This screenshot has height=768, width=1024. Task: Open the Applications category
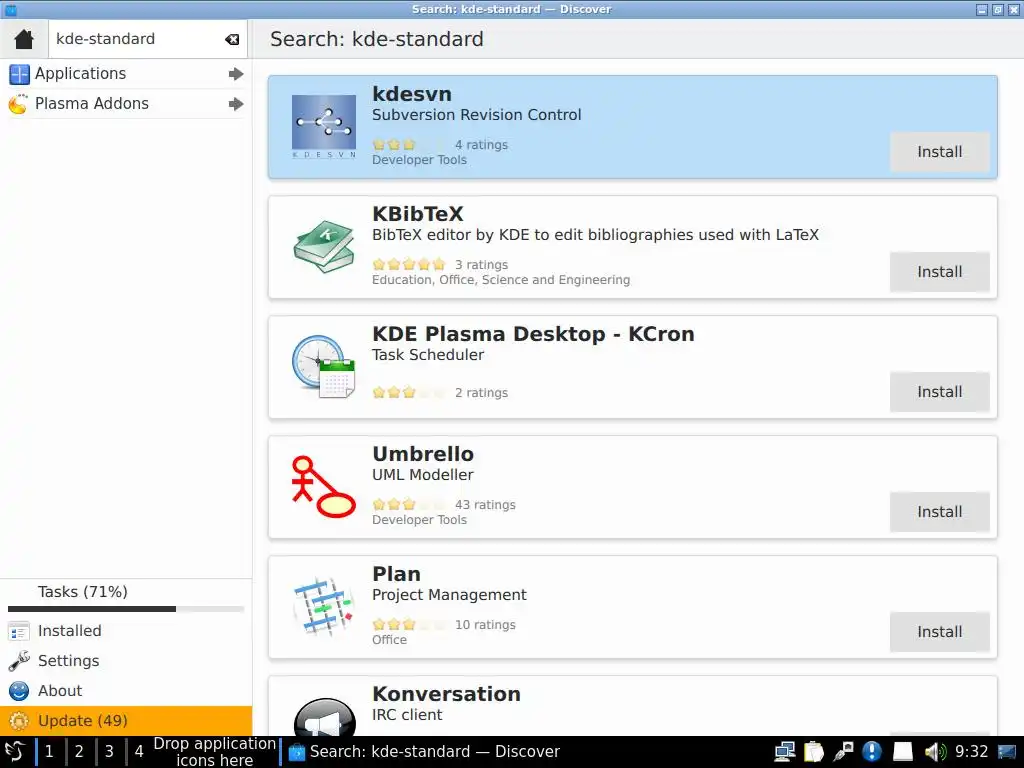[126, 74]
